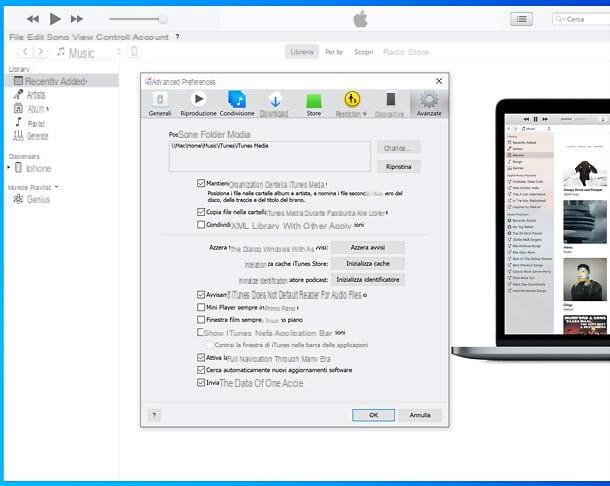Cancel the dialog with Annulla

pos(420,415)
